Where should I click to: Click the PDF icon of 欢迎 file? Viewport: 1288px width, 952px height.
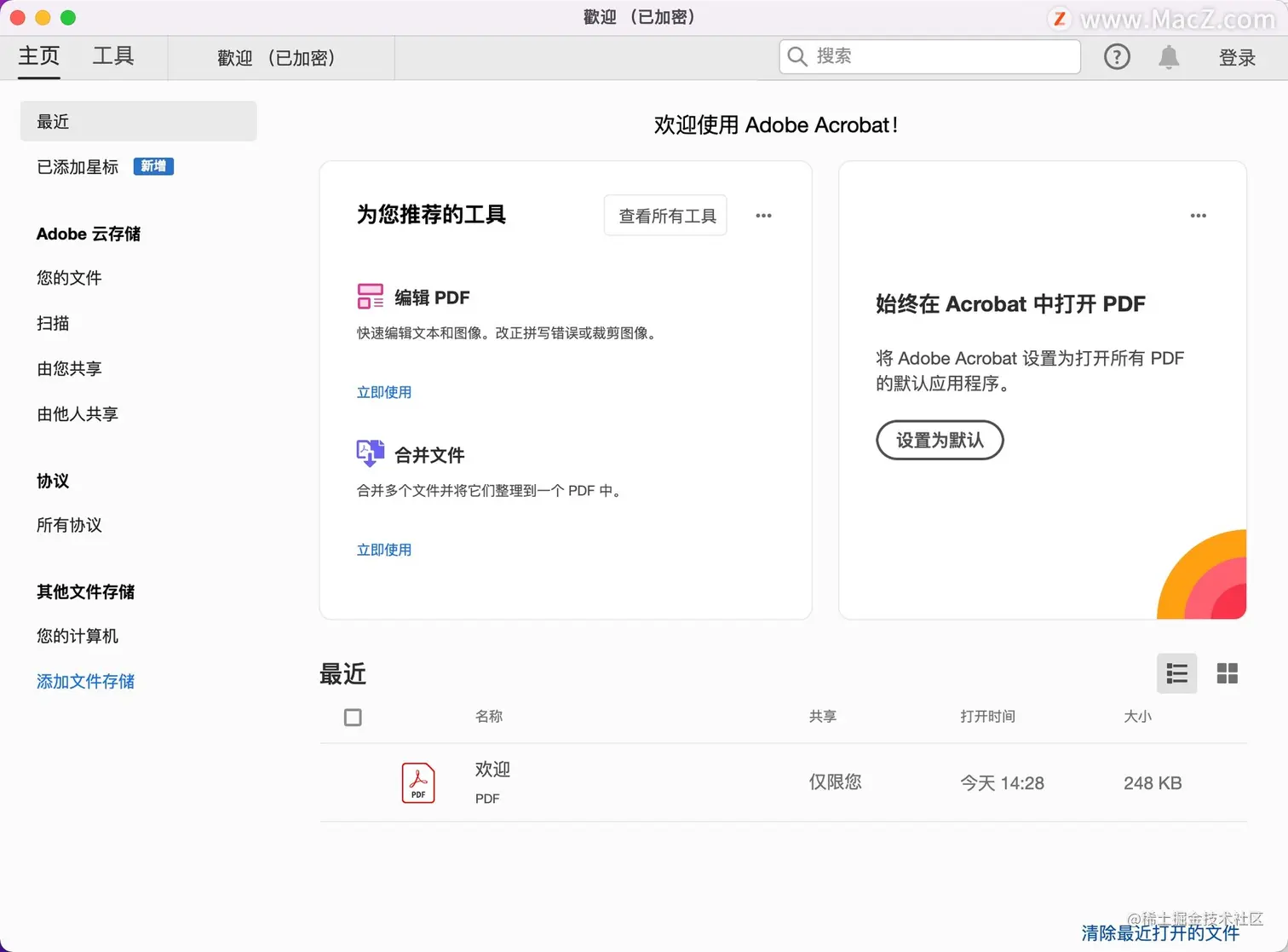coord(418,782)
